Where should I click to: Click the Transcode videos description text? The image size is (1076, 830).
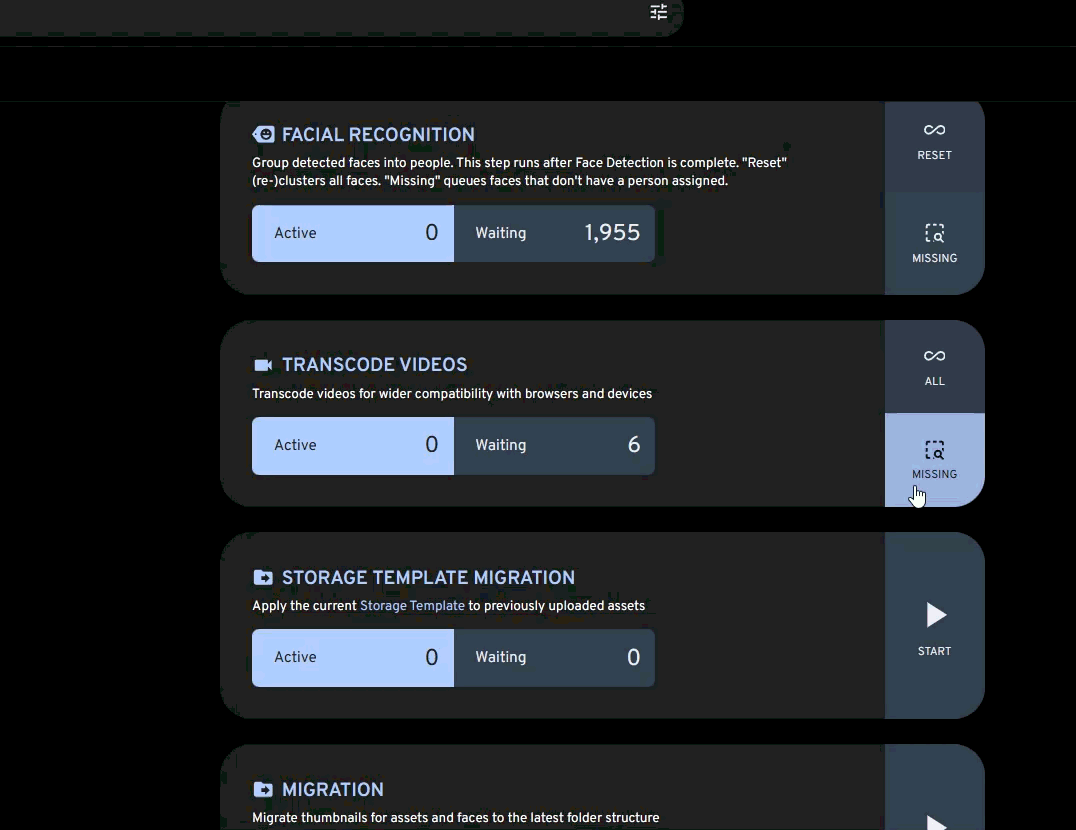(452, 394)
